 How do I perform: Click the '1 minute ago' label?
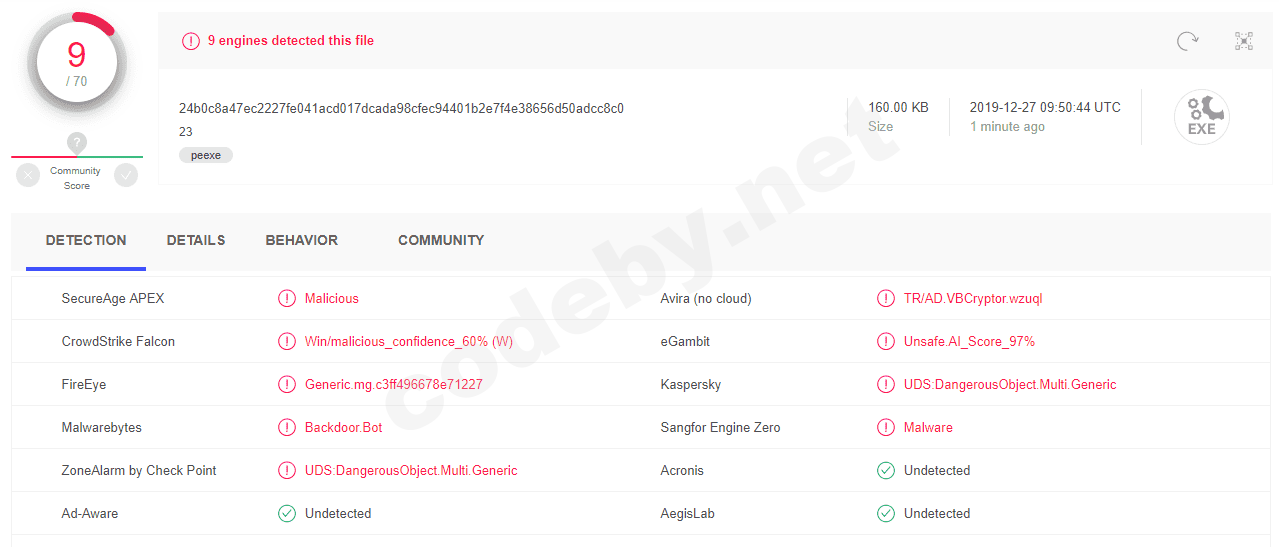(x=1007, y=127)
